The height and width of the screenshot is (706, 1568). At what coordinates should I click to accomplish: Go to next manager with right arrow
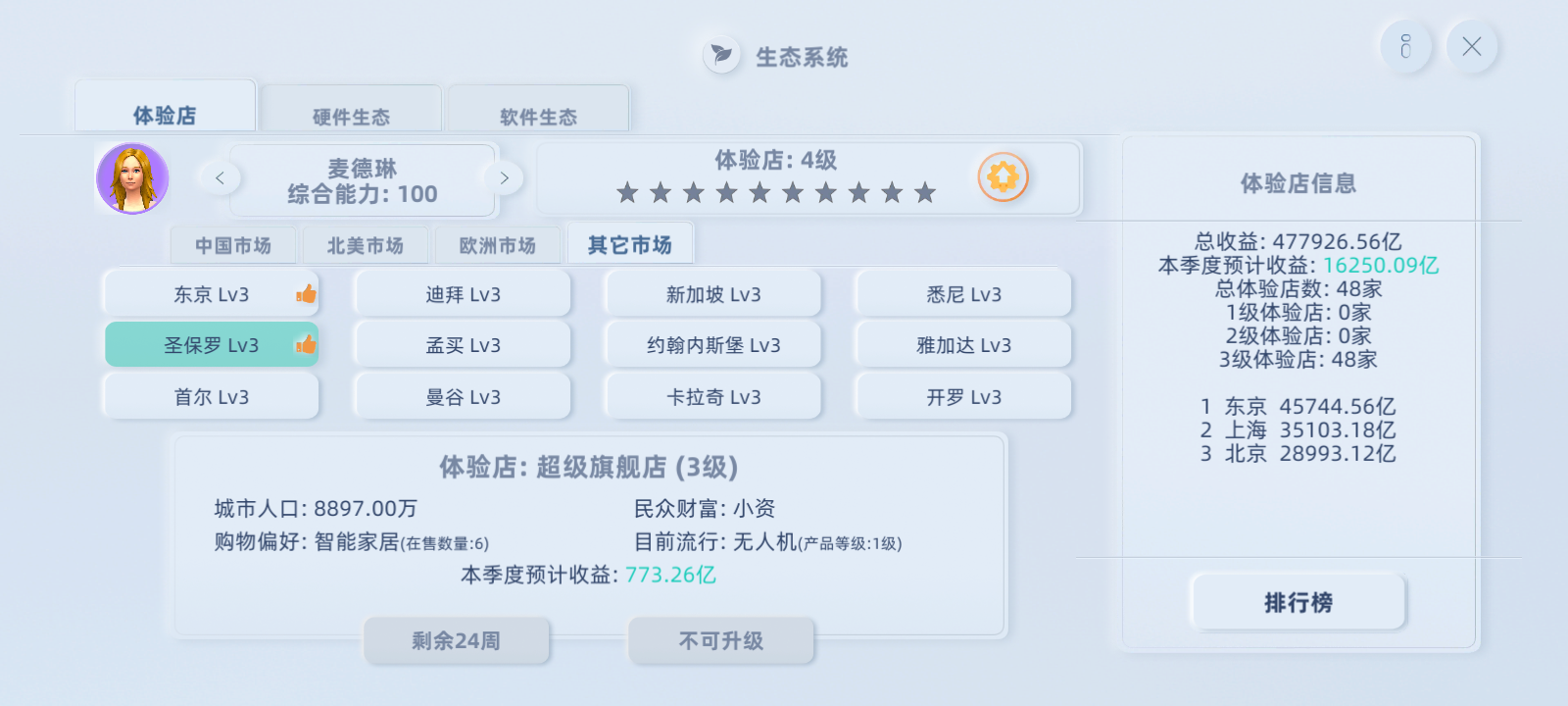pyautogui.click(x=504, y=177)
